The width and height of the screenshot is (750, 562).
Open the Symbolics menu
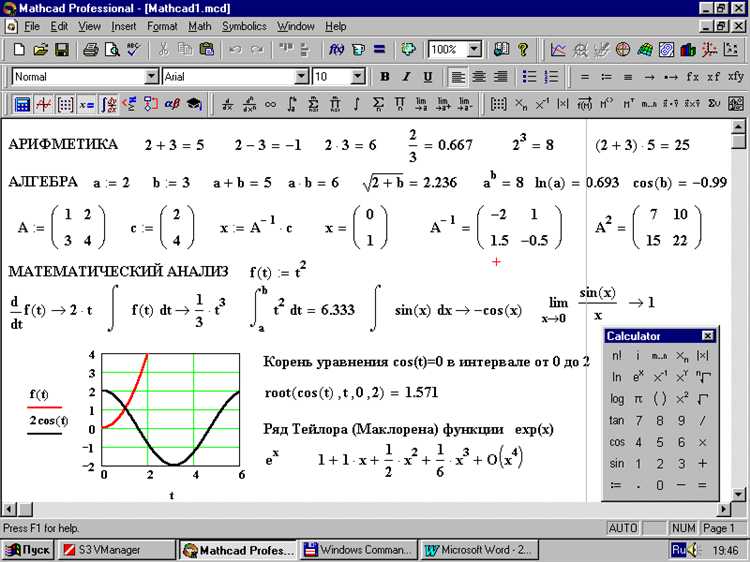click(244, 26)
